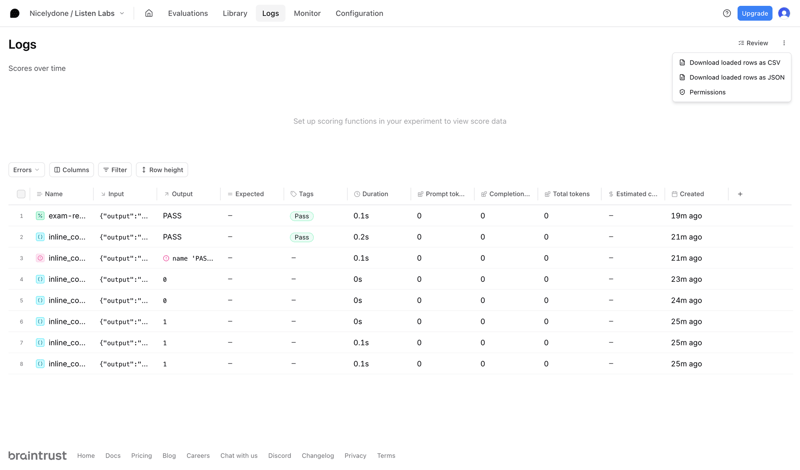This screenshot has height=470, width=800.
Task: Click the Prompt tokens column header
Action: (x=441, y=194)
